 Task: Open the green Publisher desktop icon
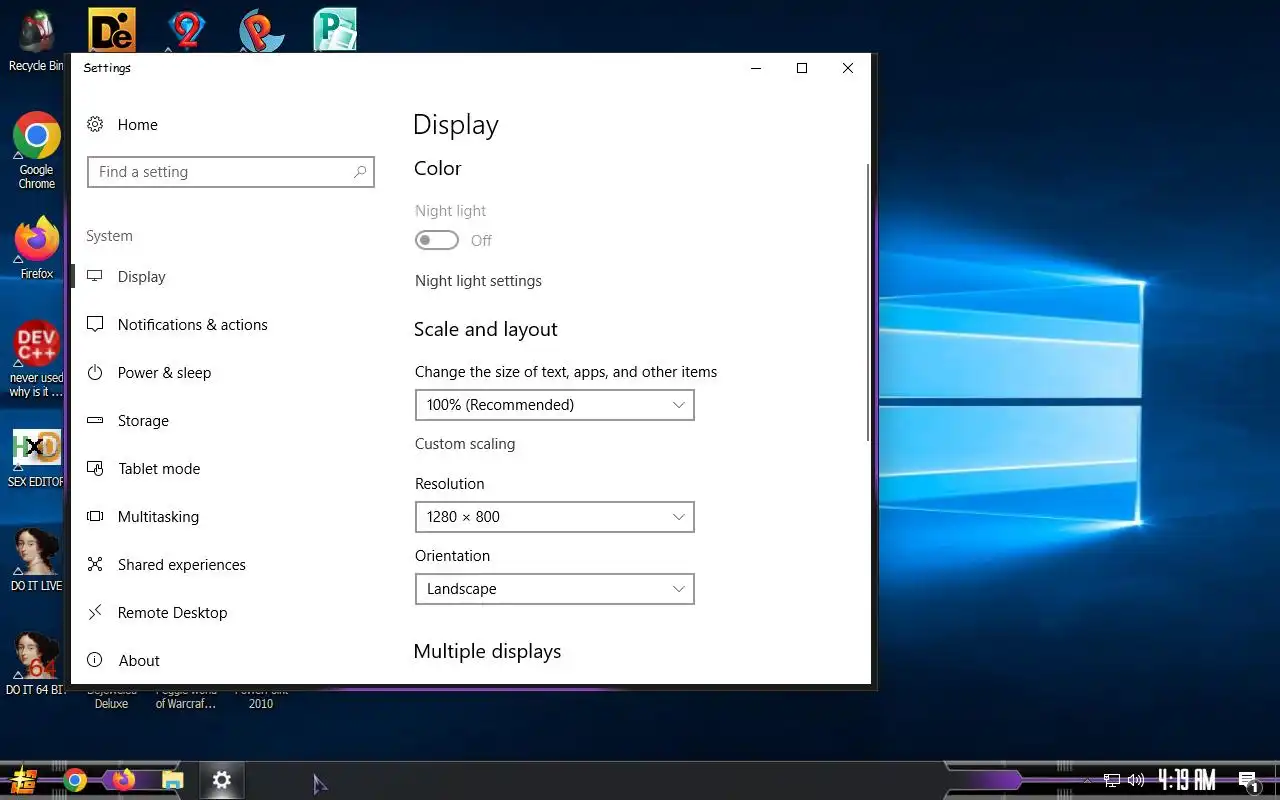click(x=335, y=30)
